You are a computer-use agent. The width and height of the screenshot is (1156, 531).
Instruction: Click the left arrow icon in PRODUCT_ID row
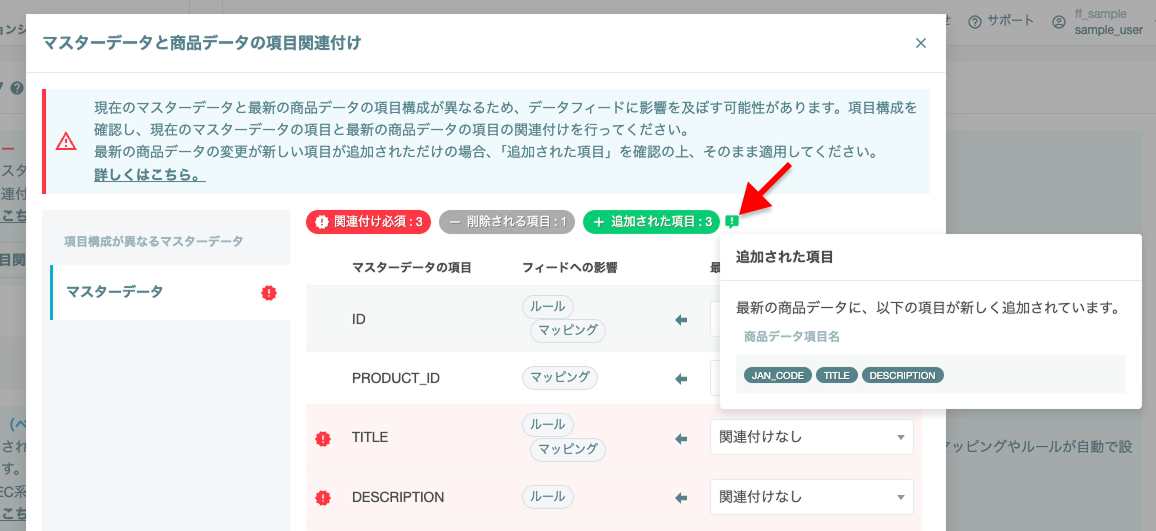coord(681,378)
